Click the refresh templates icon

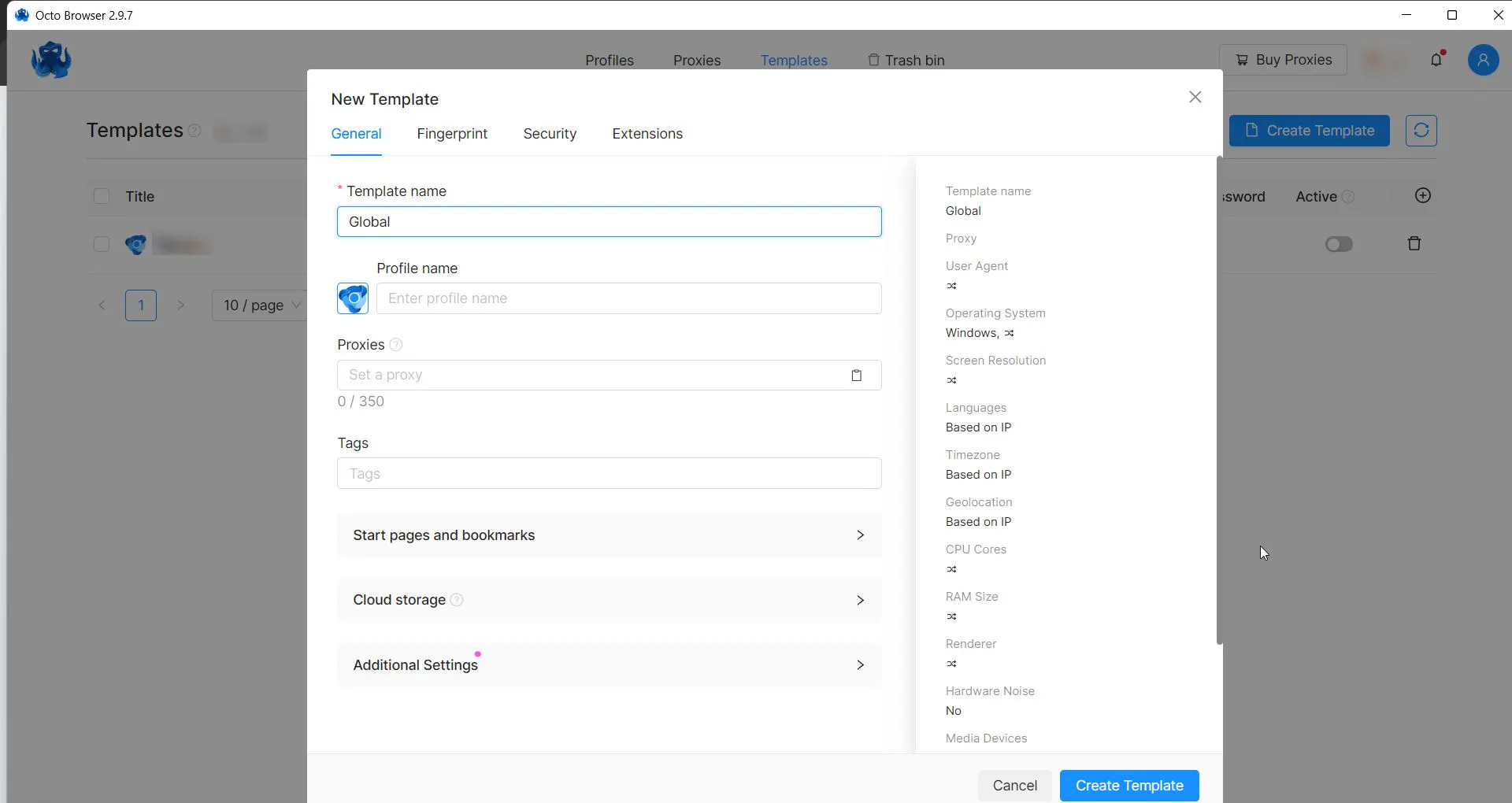1421,131
